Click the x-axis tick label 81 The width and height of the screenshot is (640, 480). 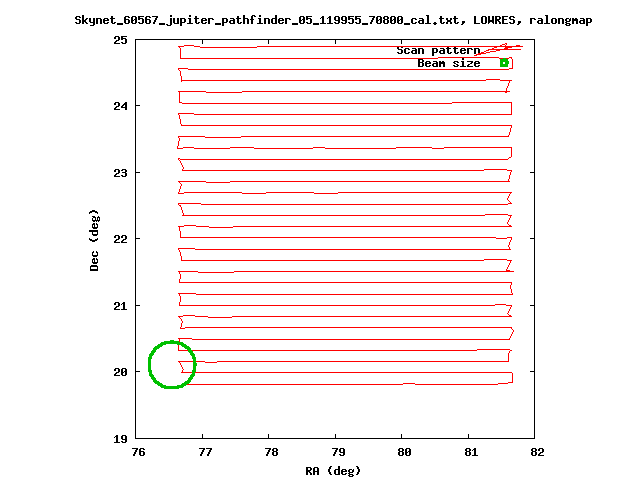click(x=471, y=452)
